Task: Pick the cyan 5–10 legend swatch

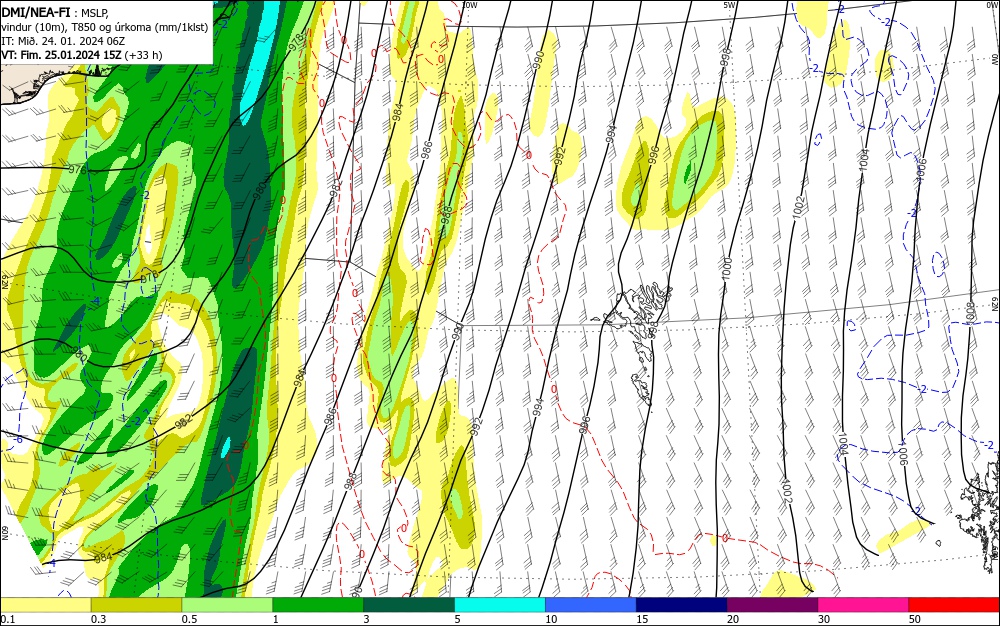Action: click(x=500, y=605)
